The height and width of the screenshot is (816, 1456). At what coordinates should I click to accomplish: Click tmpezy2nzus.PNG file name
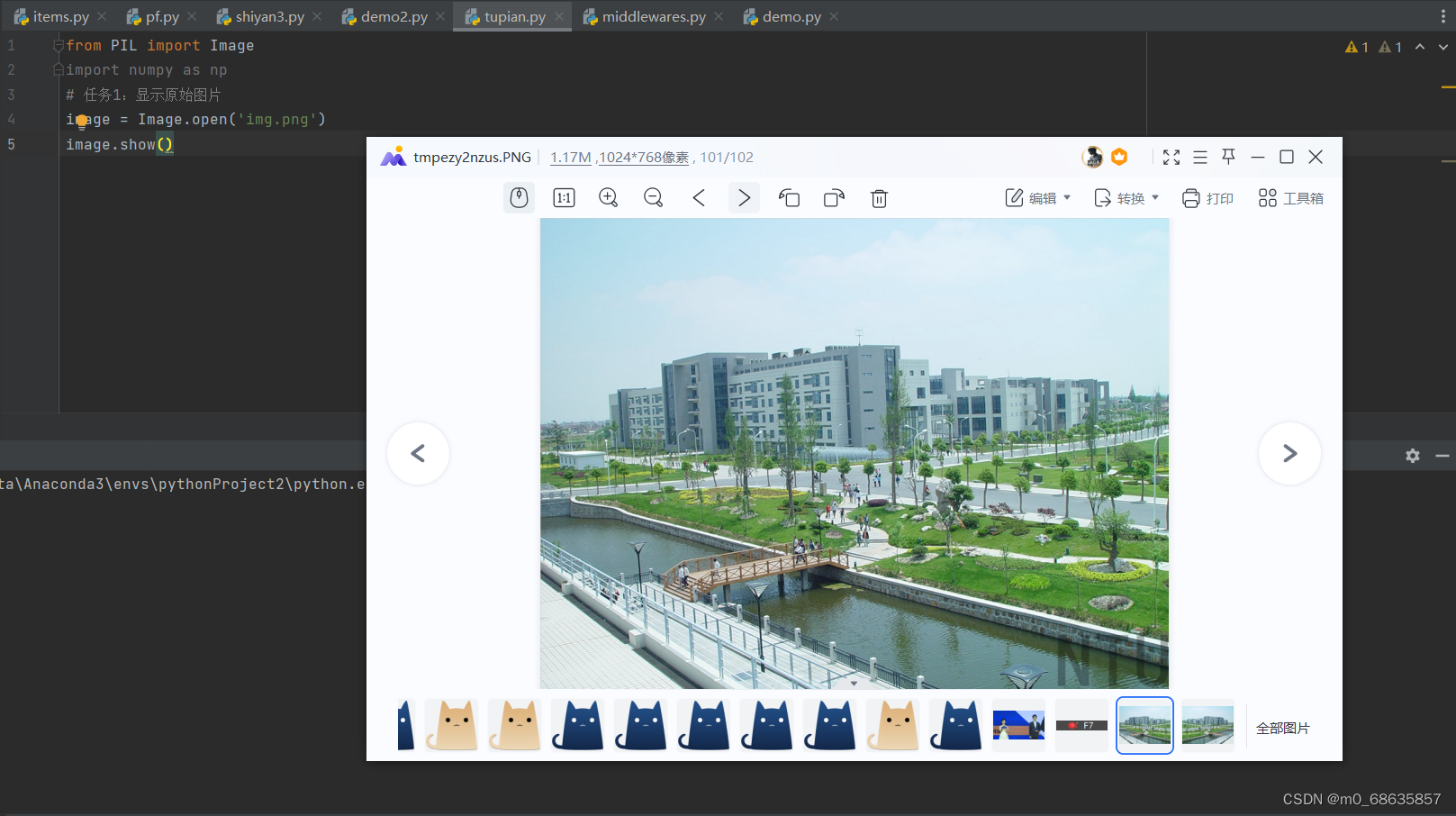click(472, 157)
